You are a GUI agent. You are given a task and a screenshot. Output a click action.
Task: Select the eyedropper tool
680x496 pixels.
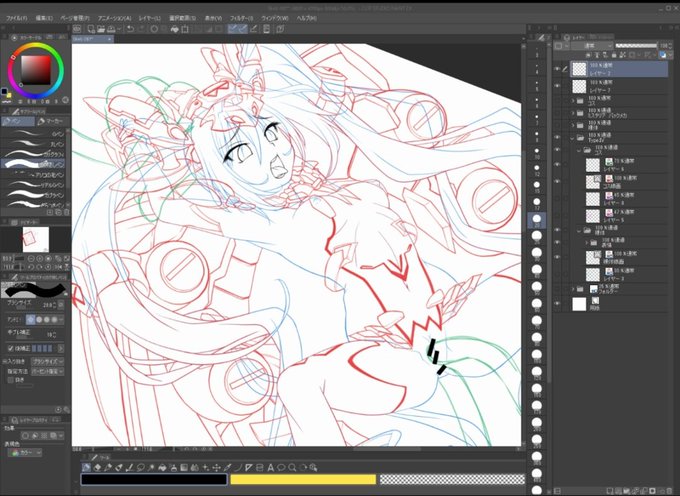click(227, 467)
